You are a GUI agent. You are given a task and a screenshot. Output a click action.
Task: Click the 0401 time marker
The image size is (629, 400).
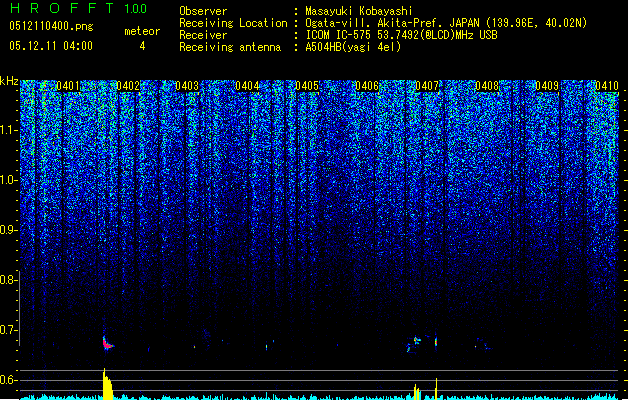[x=68, y=86]
